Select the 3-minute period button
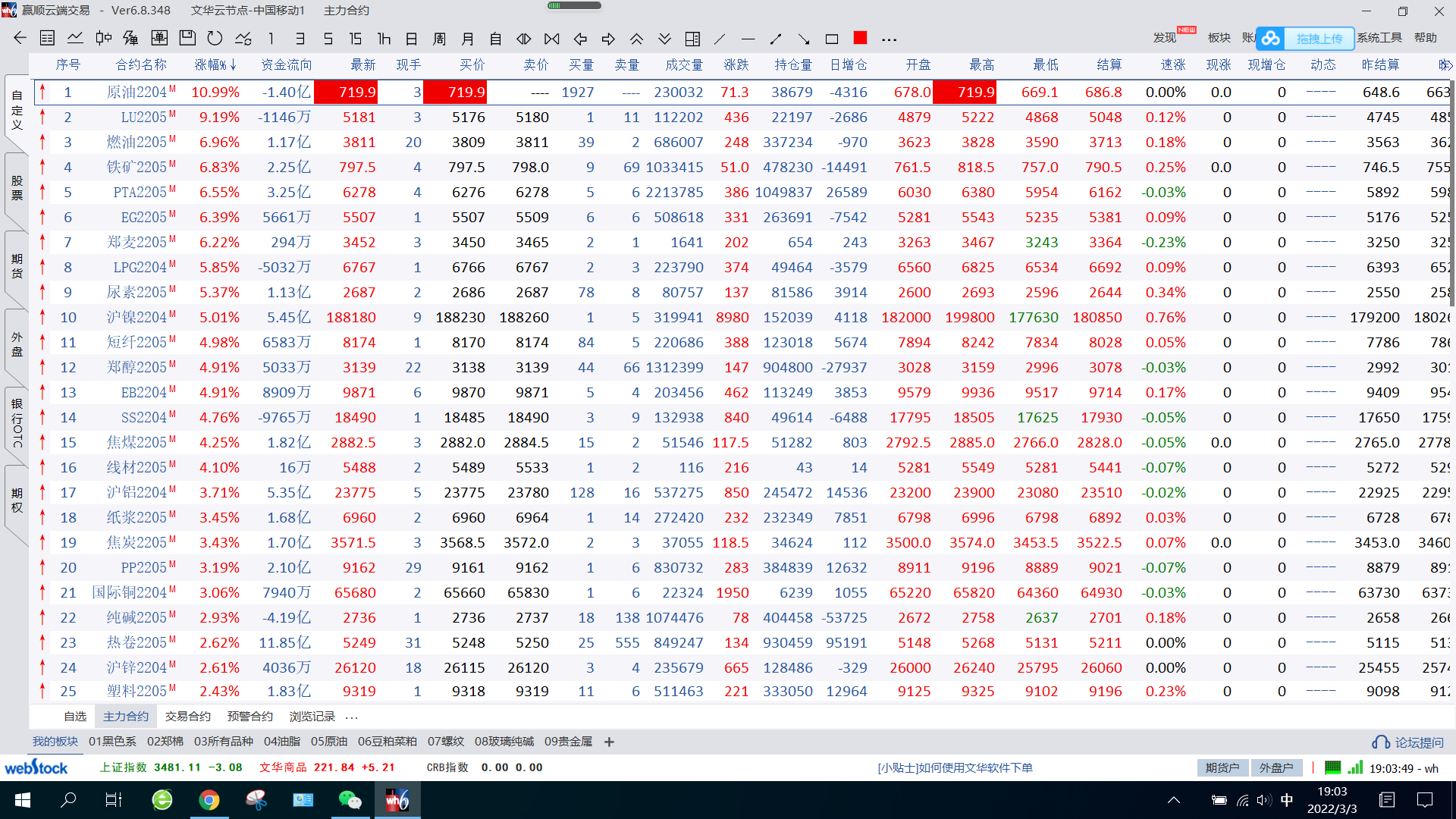Image resolution: width=1456 pixels, height=819 pixels. tap(300, 39)
